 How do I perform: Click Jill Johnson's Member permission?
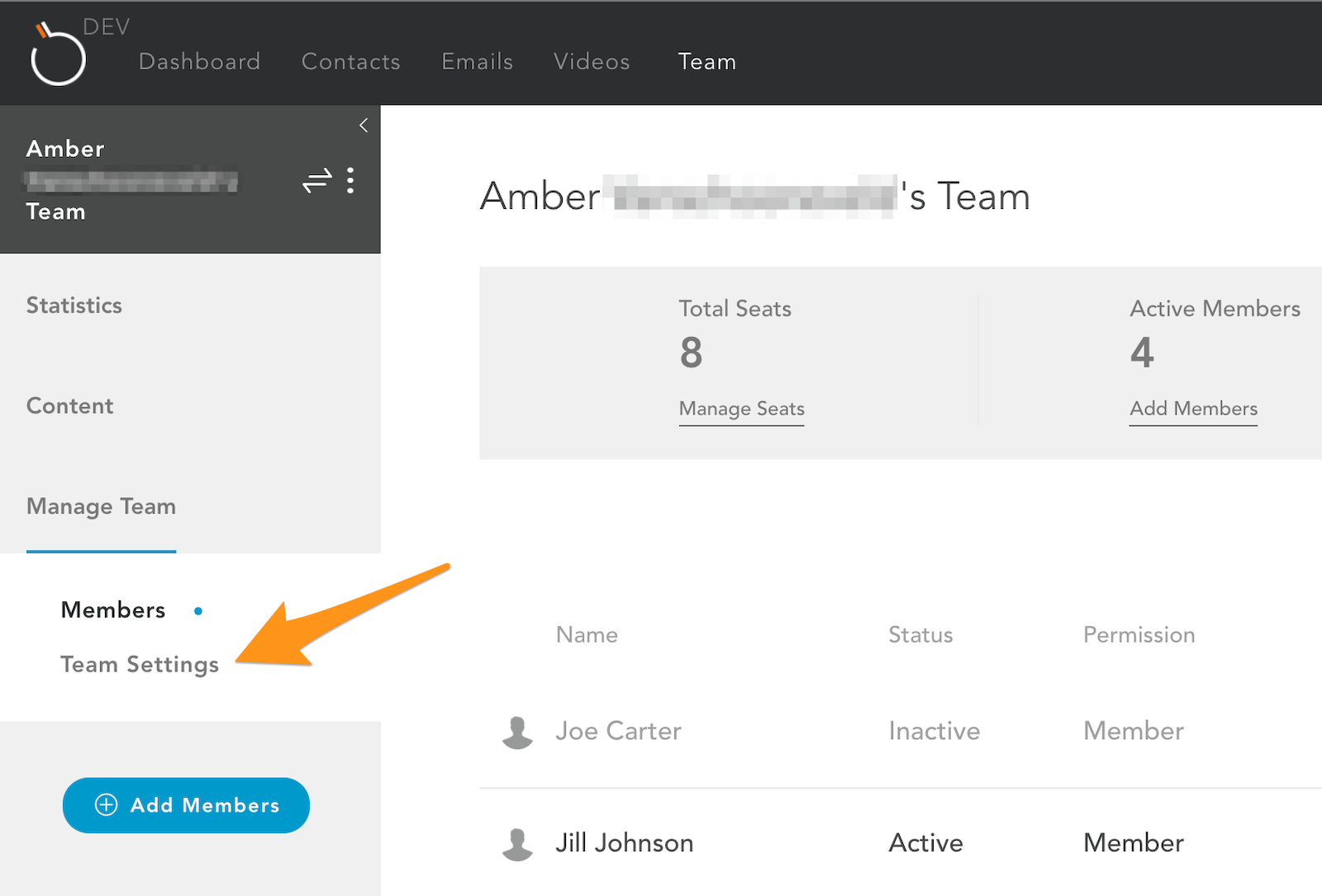coord(1134,843)
